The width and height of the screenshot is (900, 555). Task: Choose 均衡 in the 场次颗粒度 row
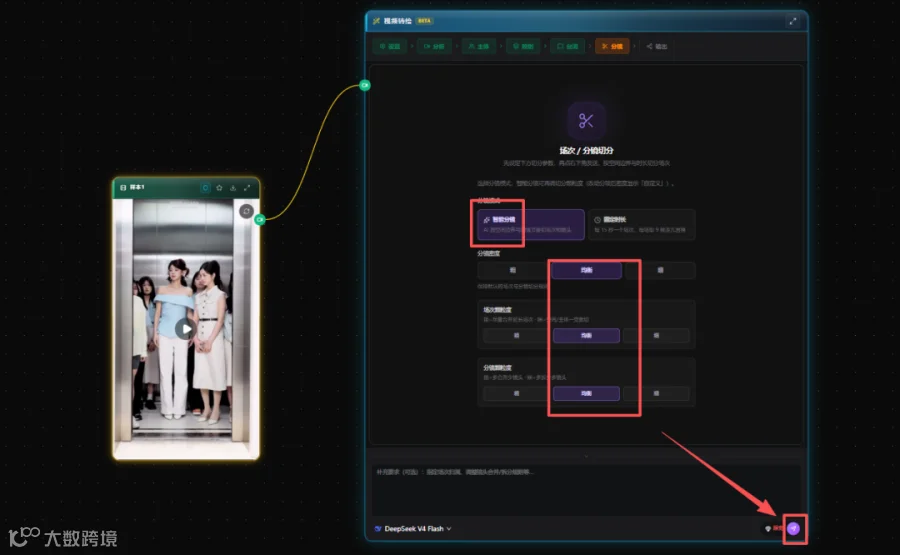[586, 336]
